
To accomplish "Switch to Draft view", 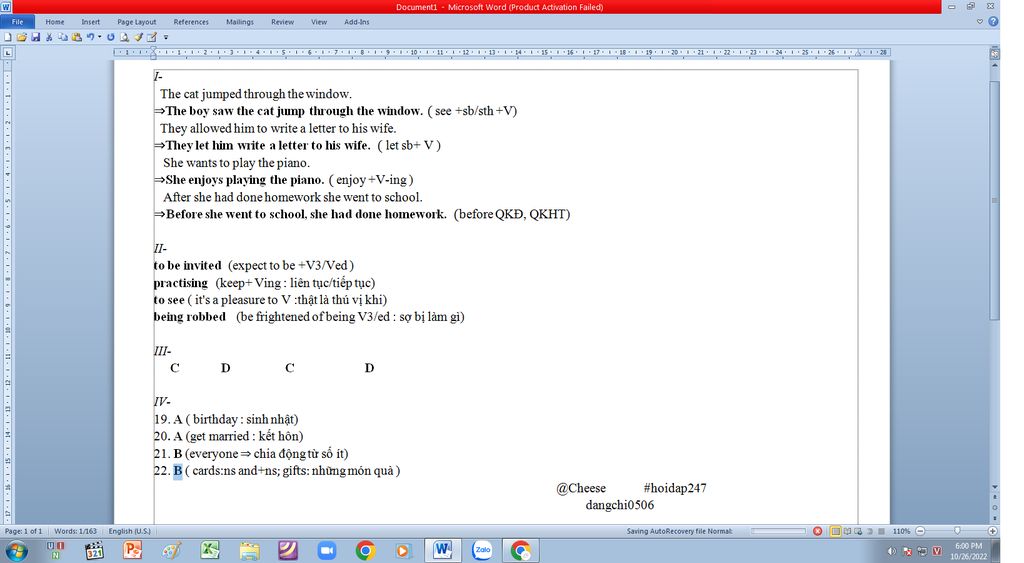I will point(882,531).
